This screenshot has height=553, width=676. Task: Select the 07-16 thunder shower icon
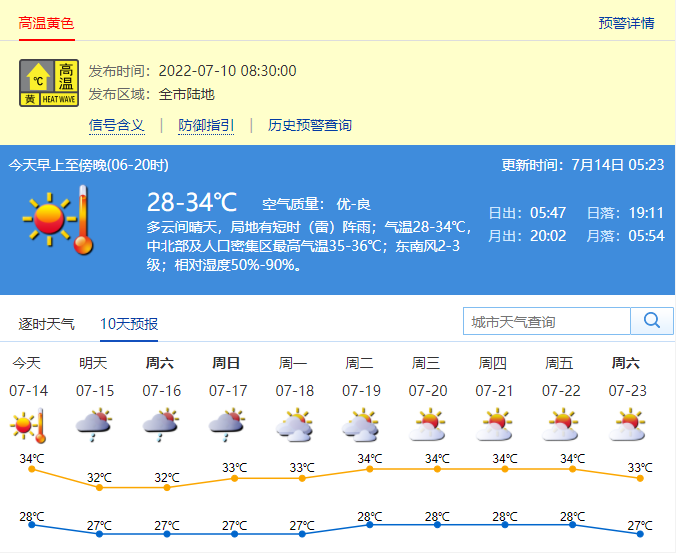coord(161,425)
